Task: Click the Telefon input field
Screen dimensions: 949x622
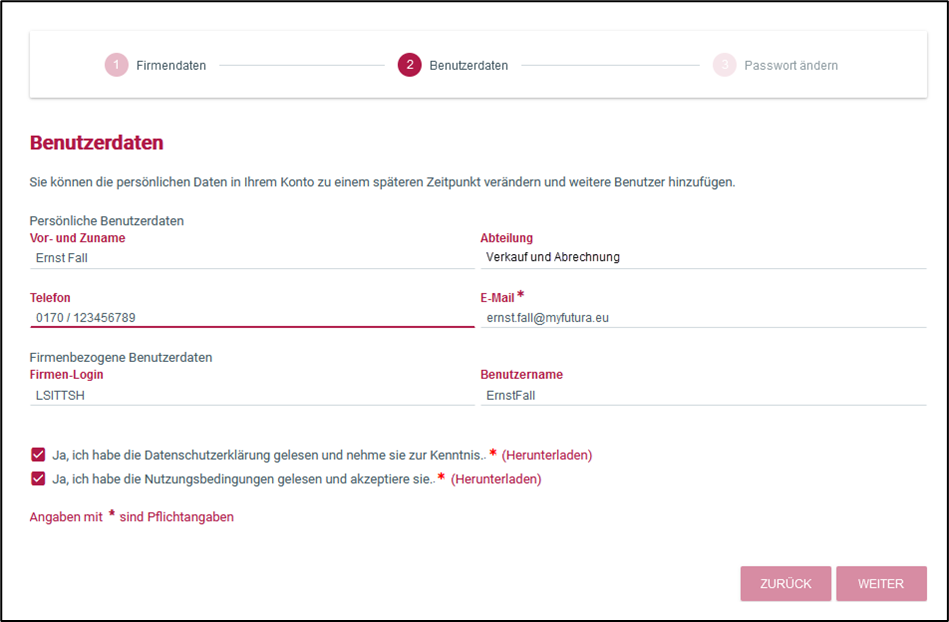Action: [251, 317]
